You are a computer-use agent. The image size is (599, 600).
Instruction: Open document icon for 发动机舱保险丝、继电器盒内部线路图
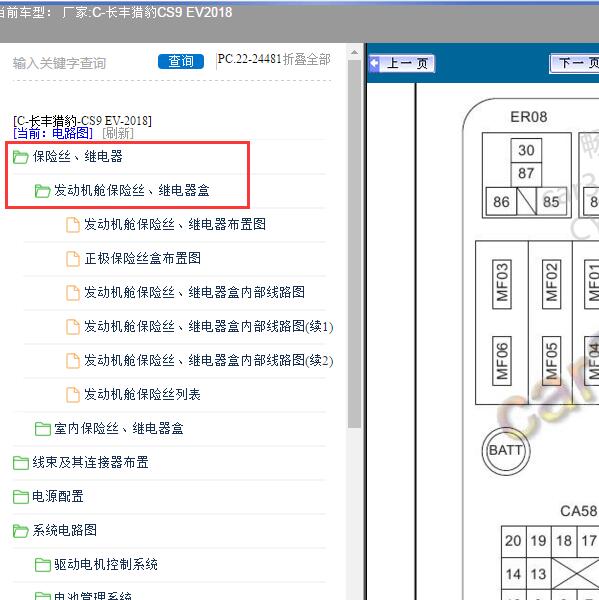click(73, 293)
